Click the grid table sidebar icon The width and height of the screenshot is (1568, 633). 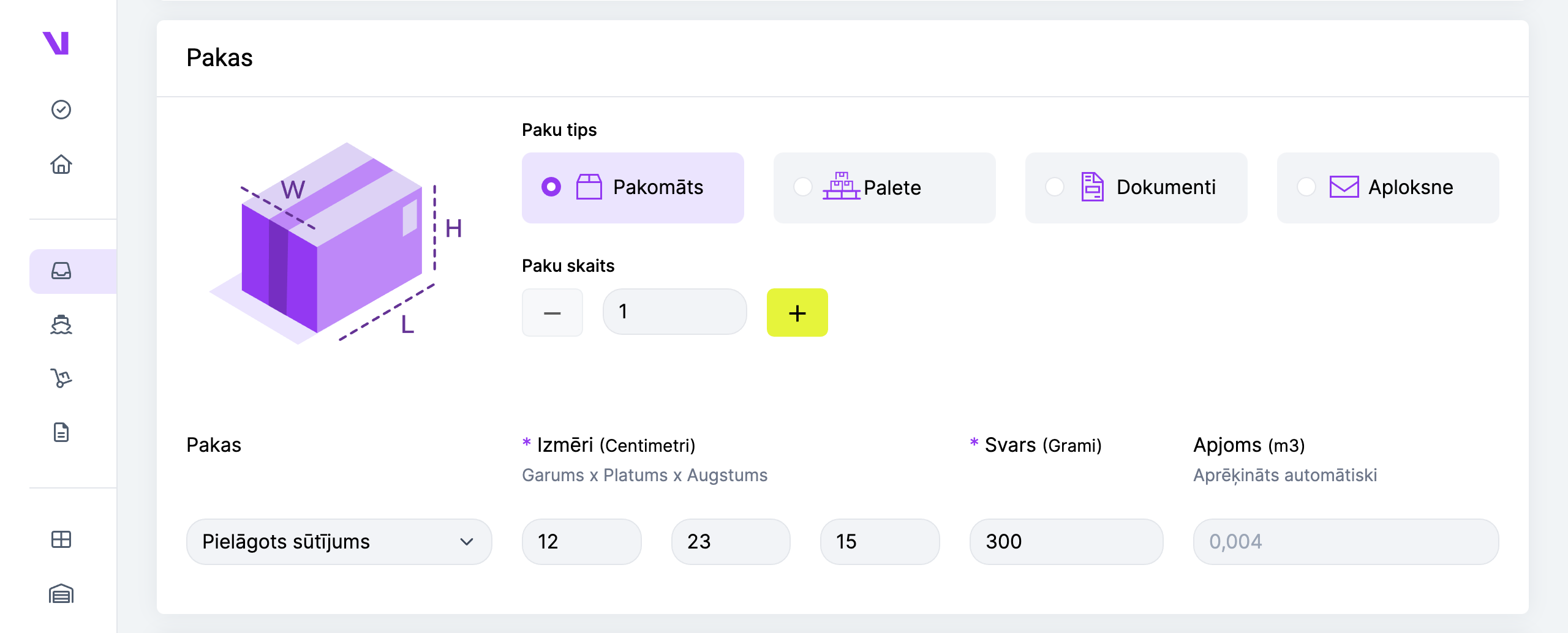(x=61, y=539)
